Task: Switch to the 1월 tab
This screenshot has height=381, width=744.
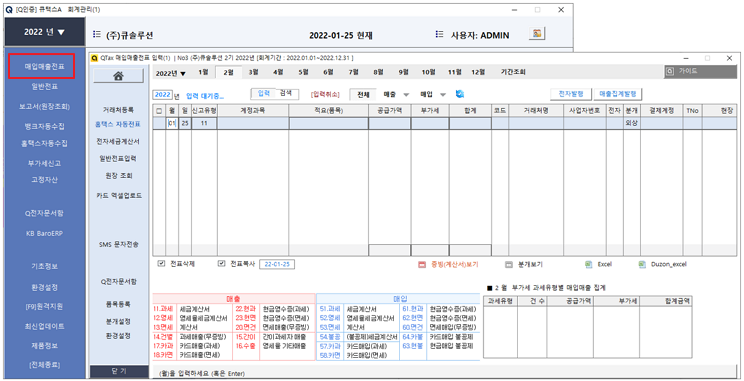Action: pyautogui.click(x=203, y=72)
